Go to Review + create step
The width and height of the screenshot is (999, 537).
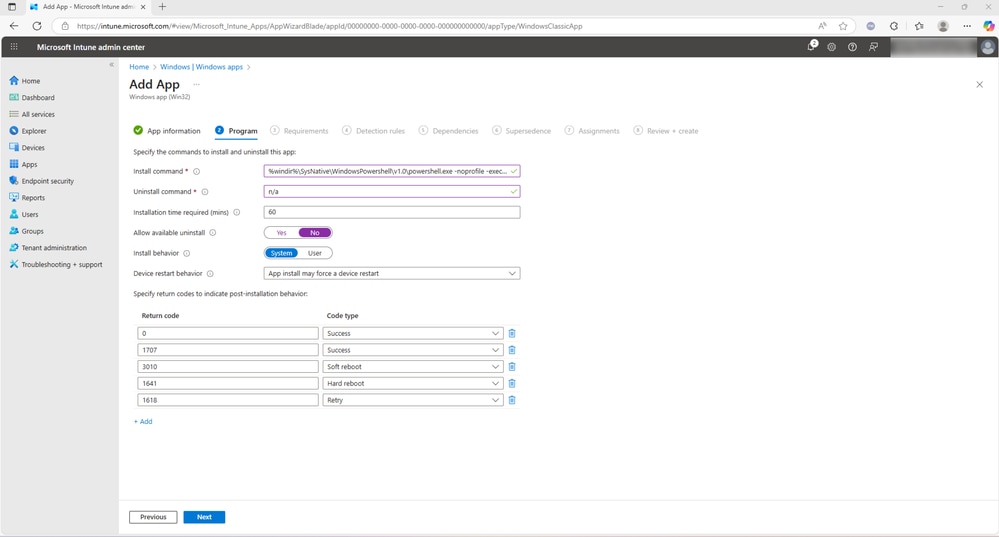click(x=666, y=131)
